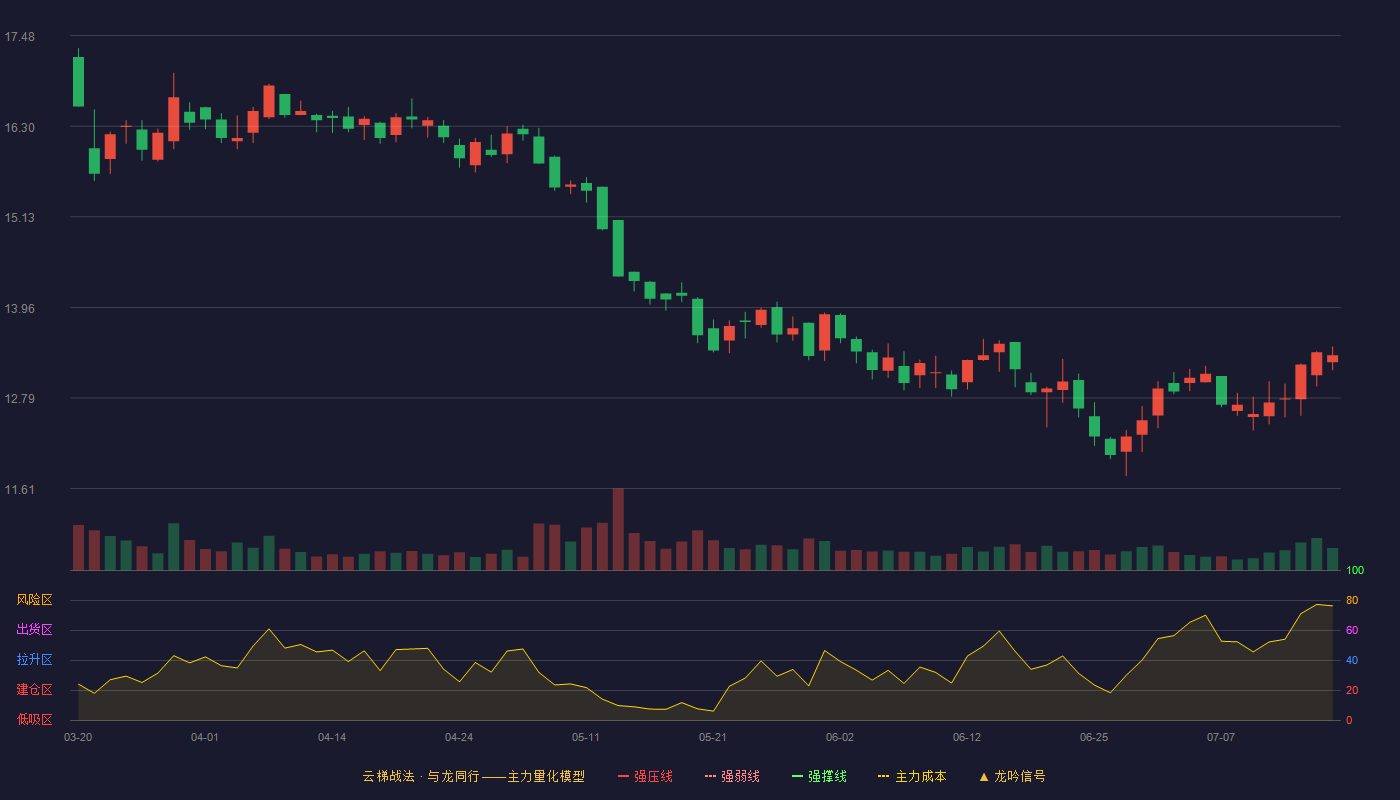The height and width of the screenshot is (800, 1400).
Task: Click the 06-02 date label
Action: (840, 737)
